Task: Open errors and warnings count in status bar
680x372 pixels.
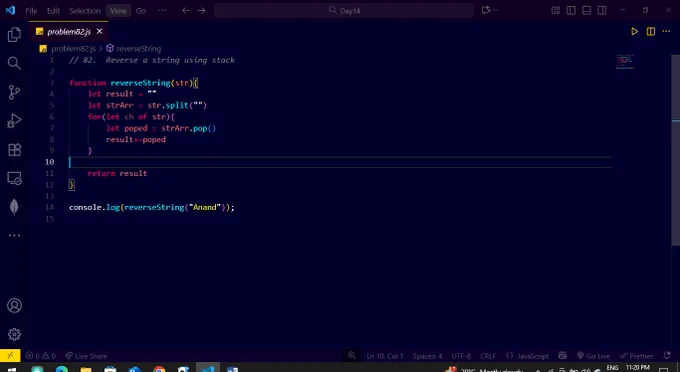Action: pos(41,356)
